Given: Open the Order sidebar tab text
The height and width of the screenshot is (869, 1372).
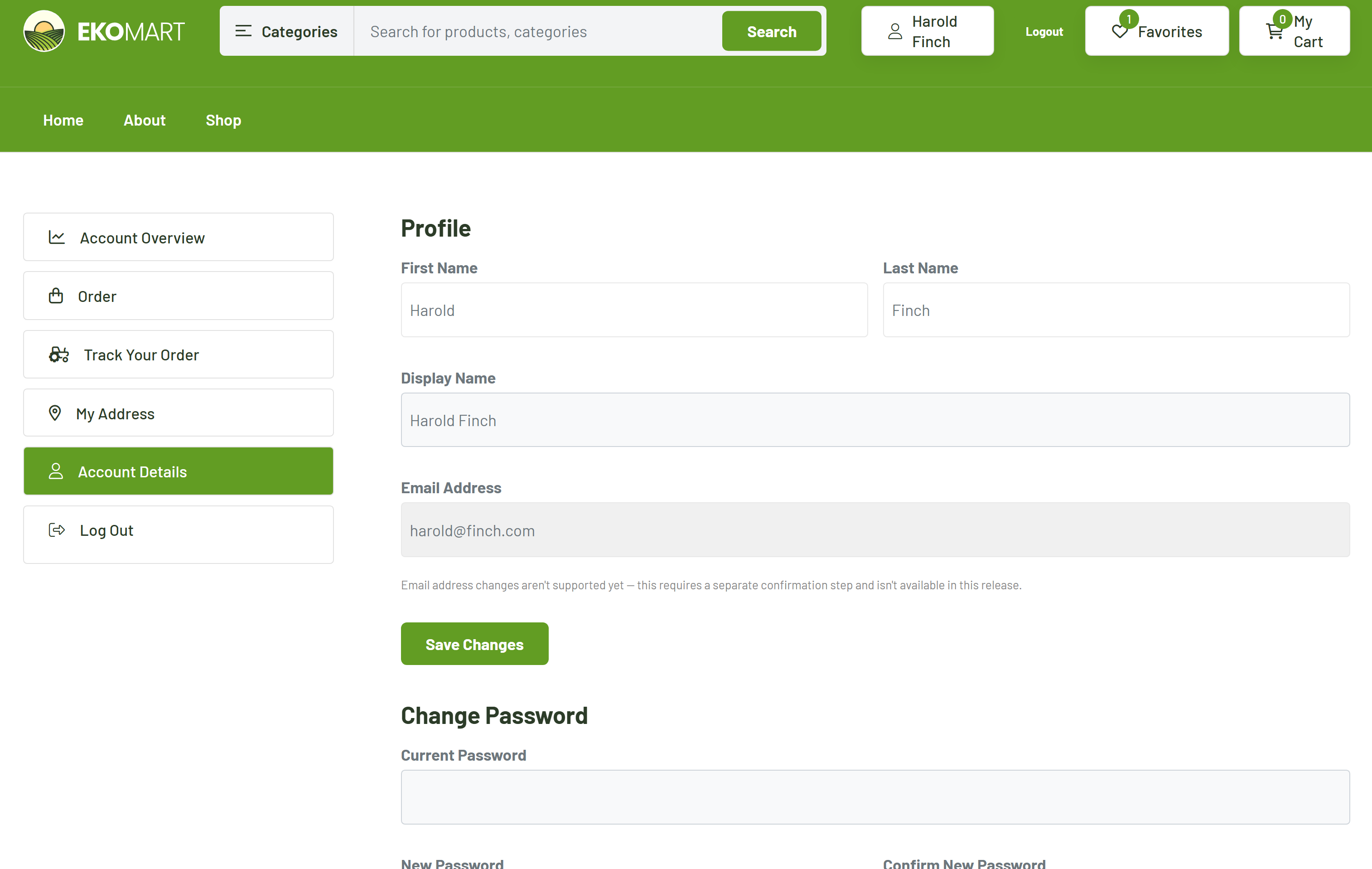Looking at the screenshot, I should click(97, 296).
